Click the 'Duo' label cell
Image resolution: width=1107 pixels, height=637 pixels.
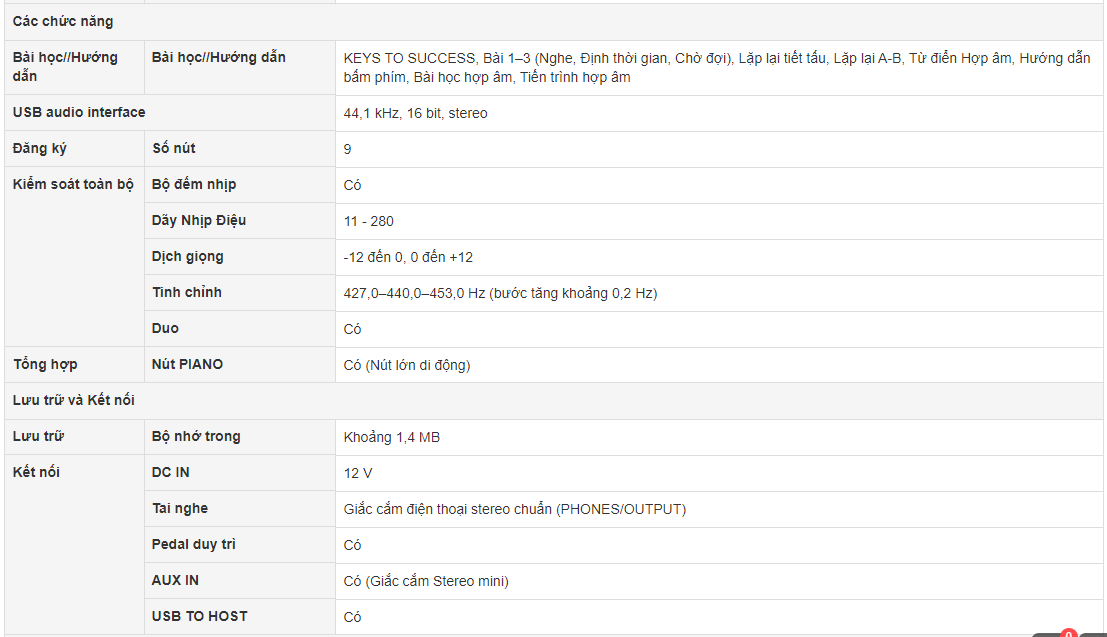pyautogui.click(x=165, y=328)
